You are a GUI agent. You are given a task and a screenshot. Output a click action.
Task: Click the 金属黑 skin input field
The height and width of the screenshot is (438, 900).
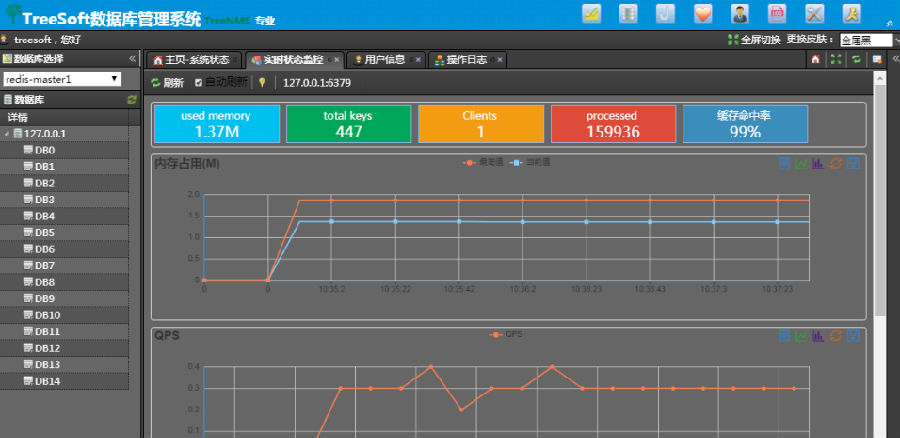pos(866,40)
